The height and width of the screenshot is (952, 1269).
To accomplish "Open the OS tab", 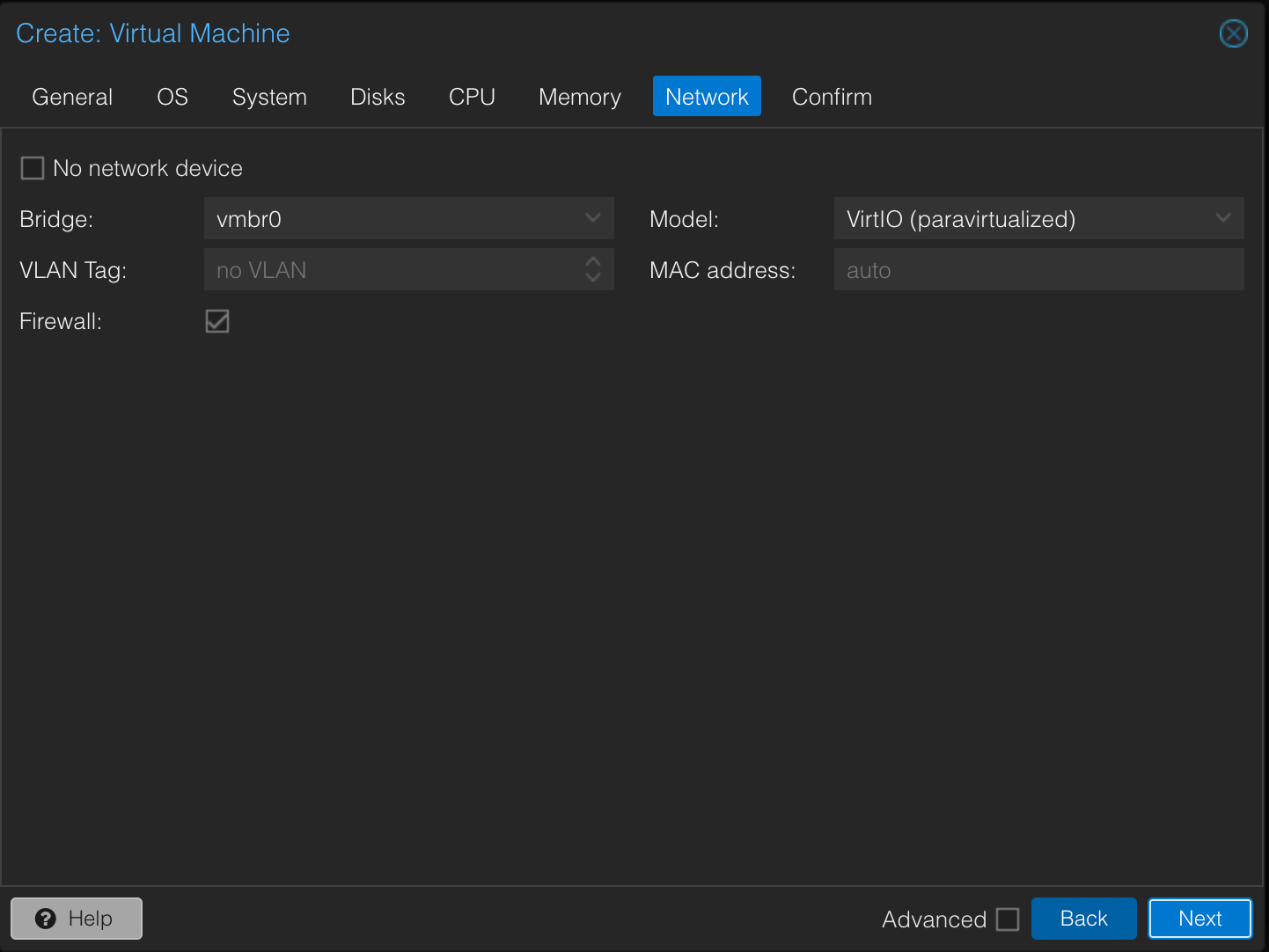I will (x=172, y=97).
